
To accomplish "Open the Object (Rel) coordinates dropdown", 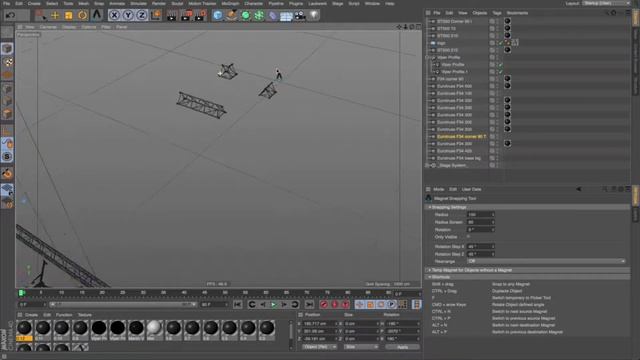I will coord(319,347).
